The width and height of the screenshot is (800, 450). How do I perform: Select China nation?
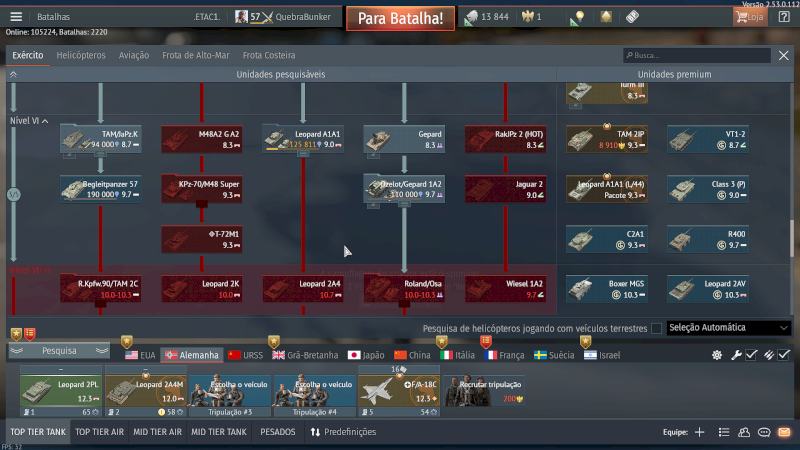click(x=412, y=355)
